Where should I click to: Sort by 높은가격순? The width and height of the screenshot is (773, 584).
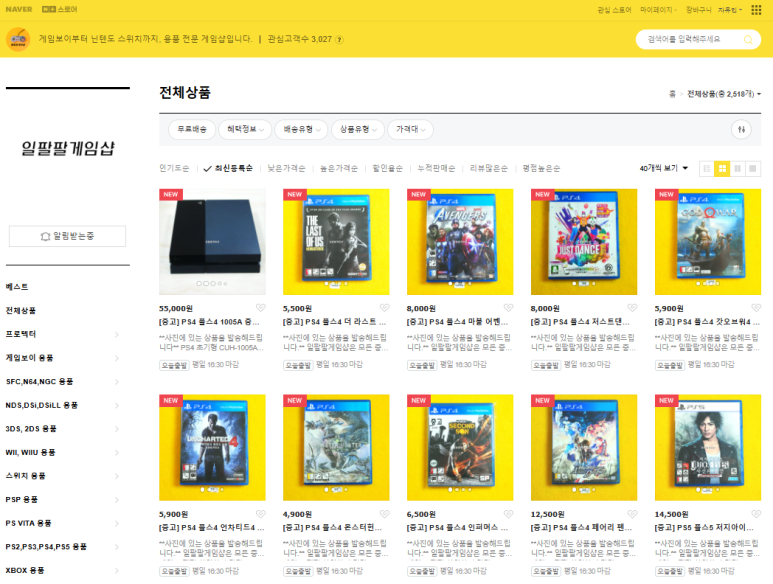pos(339,169)
